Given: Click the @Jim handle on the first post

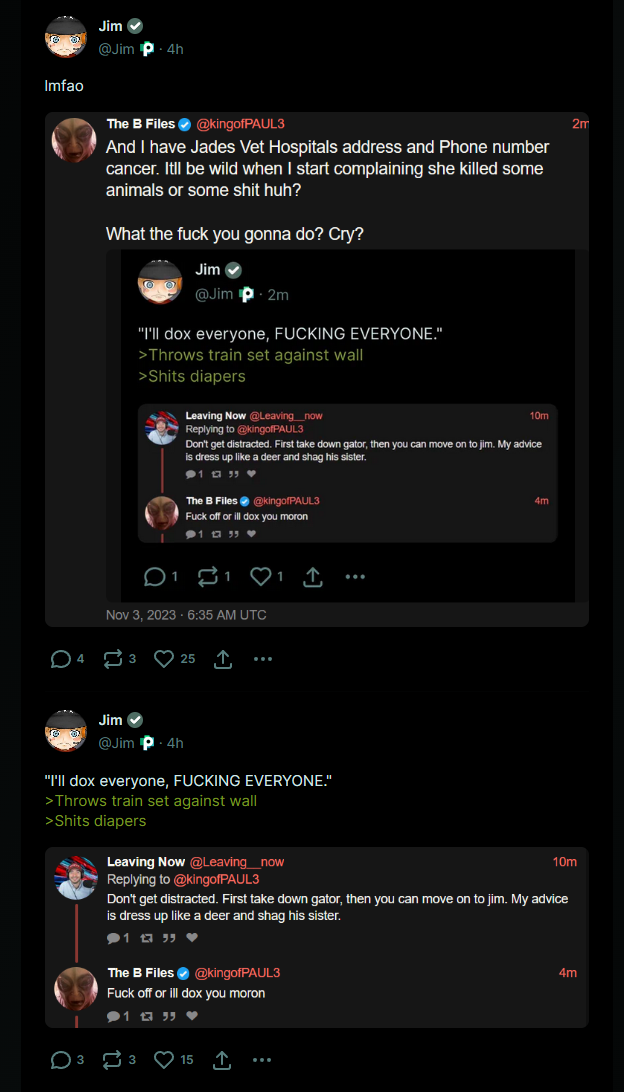Looking at the screenshot, I should [x=116, y=49].
